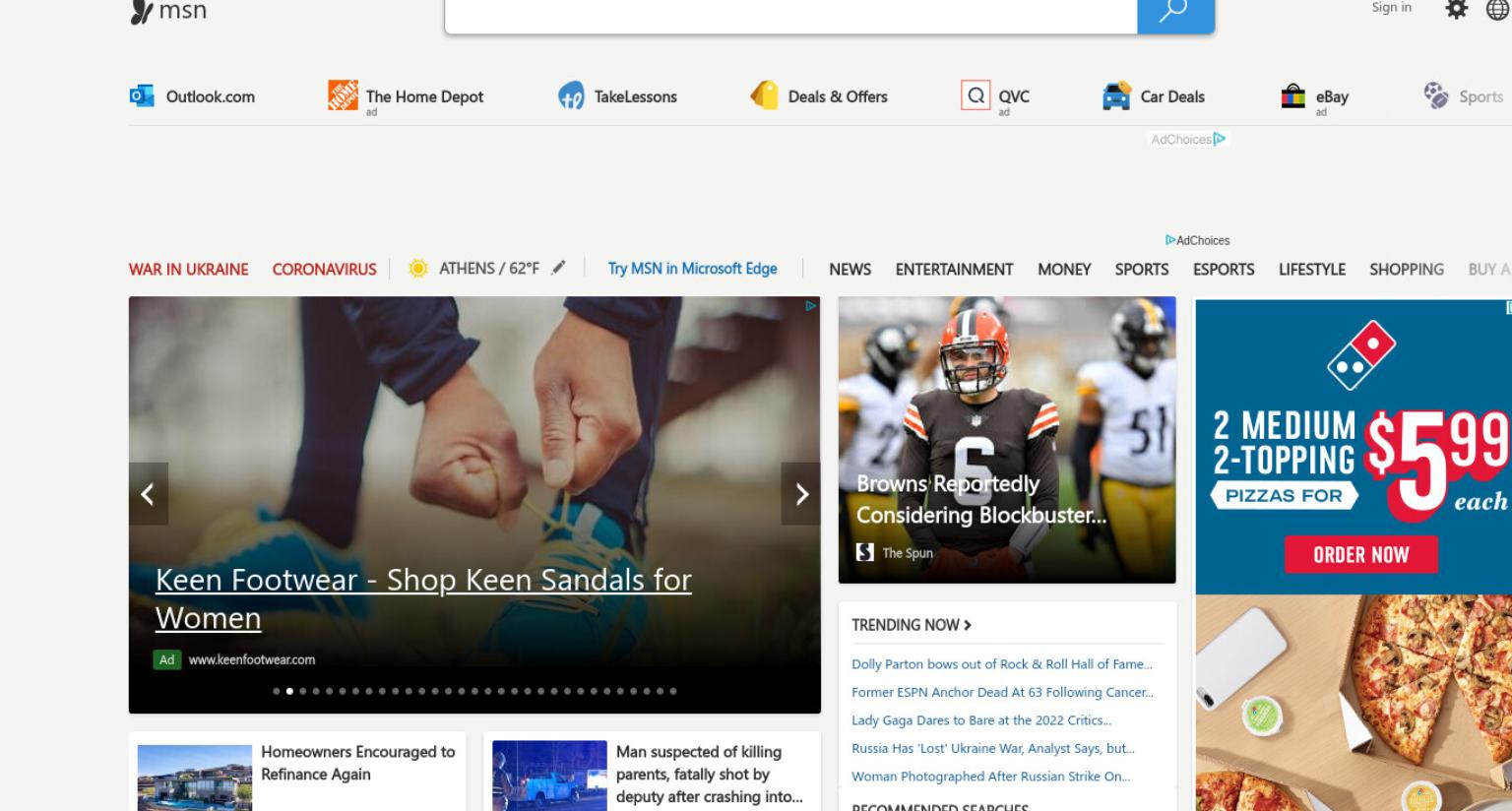
Task: Click the blue search magnifier button
Action: [x=1175, y=16]
